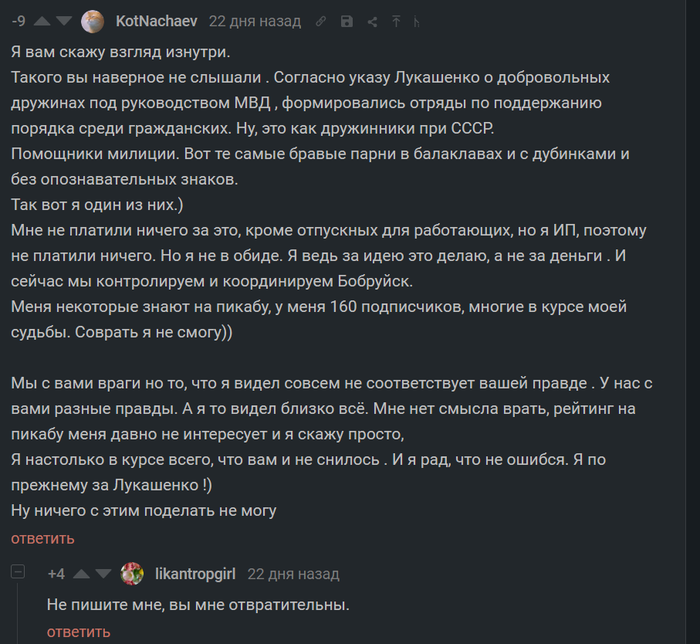Copy link to KotNachaev's comment

[x=320, y=21]
